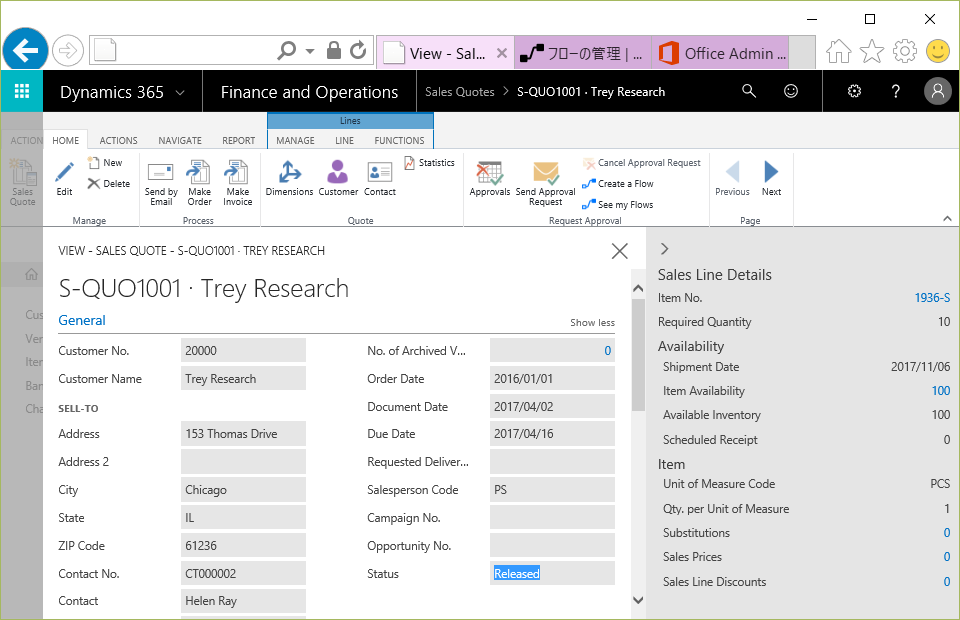
Task: Click the browser Home icon
Action: [x=839, y=51]
